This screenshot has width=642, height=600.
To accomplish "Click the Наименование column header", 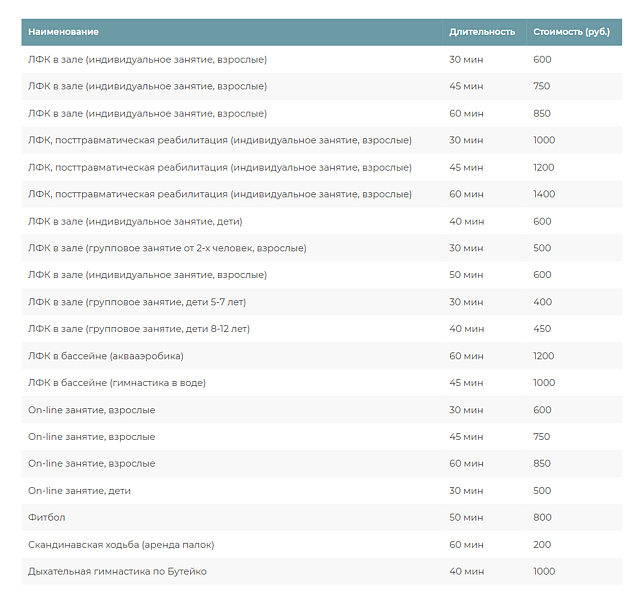I will point(70,32).
